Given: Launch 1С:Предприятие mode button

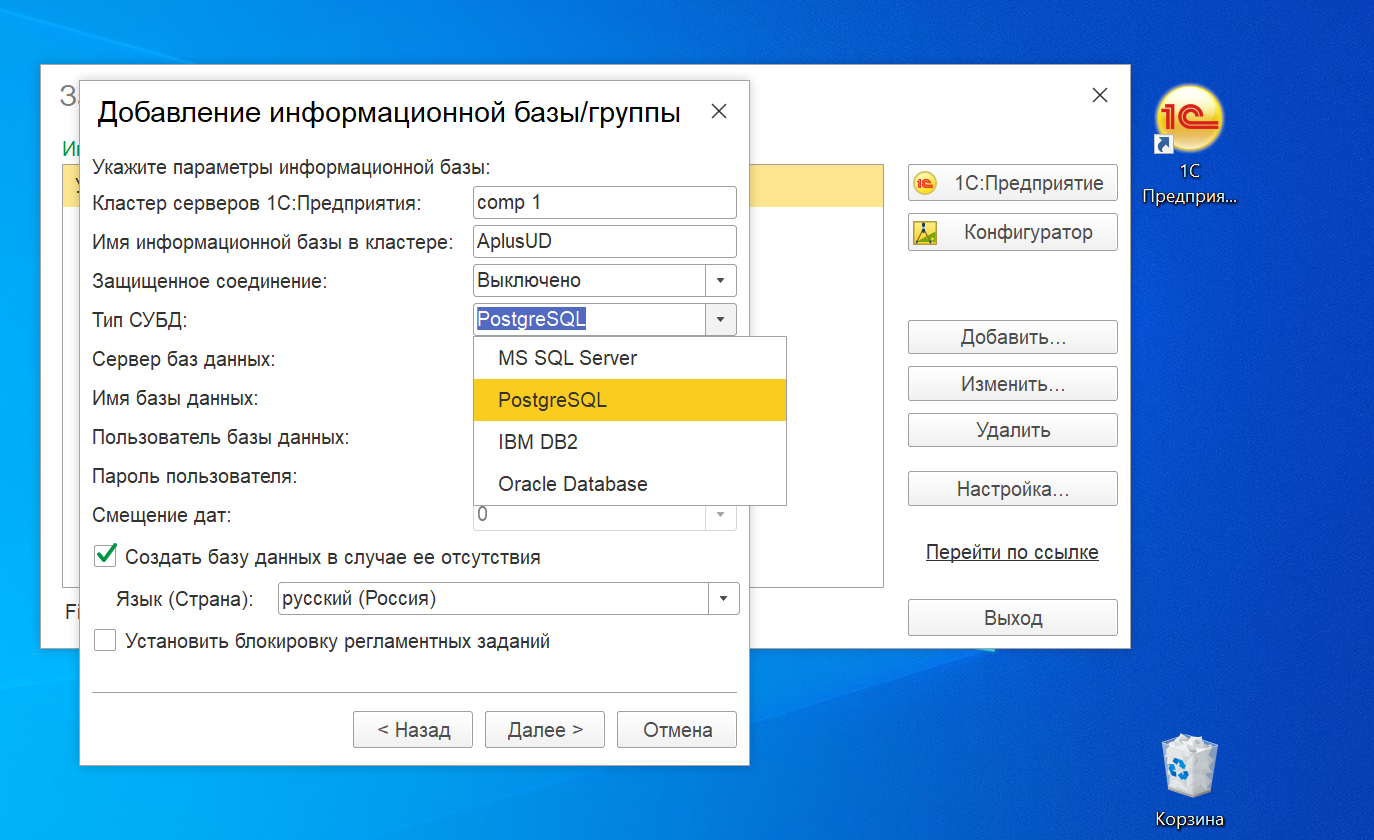Looking at the screenshot, I should [1012, 183].
